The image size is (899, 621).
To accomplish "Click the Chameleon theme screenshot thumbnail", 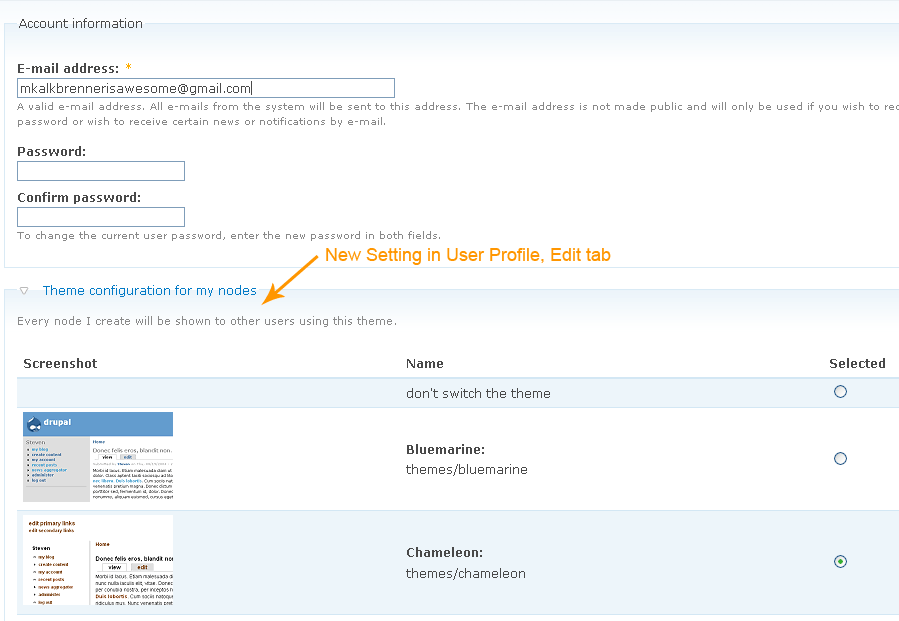I will [x=98, y=560].
